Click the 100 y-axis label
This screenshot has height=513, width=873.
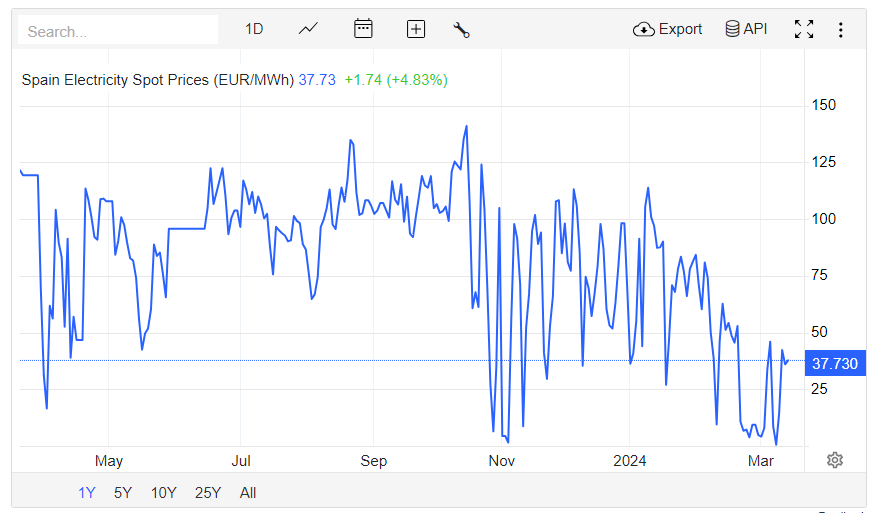tap(823, 219)
